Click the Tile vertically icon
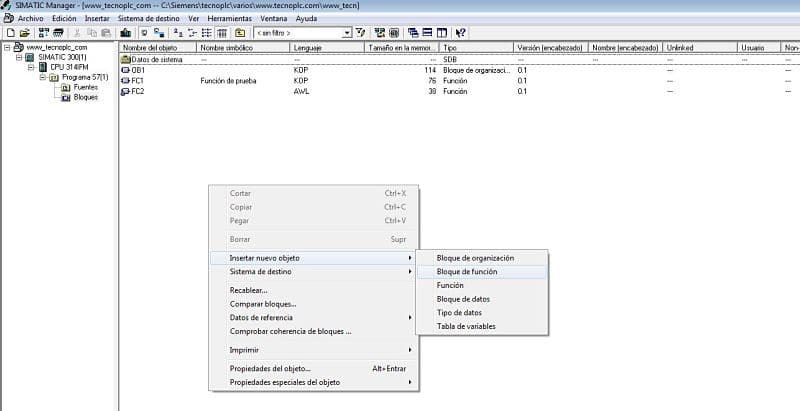 (442, 33)
